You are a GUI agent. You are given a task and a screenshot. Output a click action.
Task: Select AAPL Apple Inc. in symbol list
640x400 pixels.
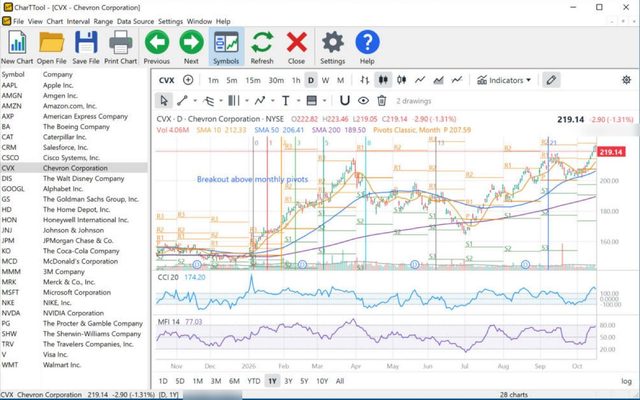point(74,85)
